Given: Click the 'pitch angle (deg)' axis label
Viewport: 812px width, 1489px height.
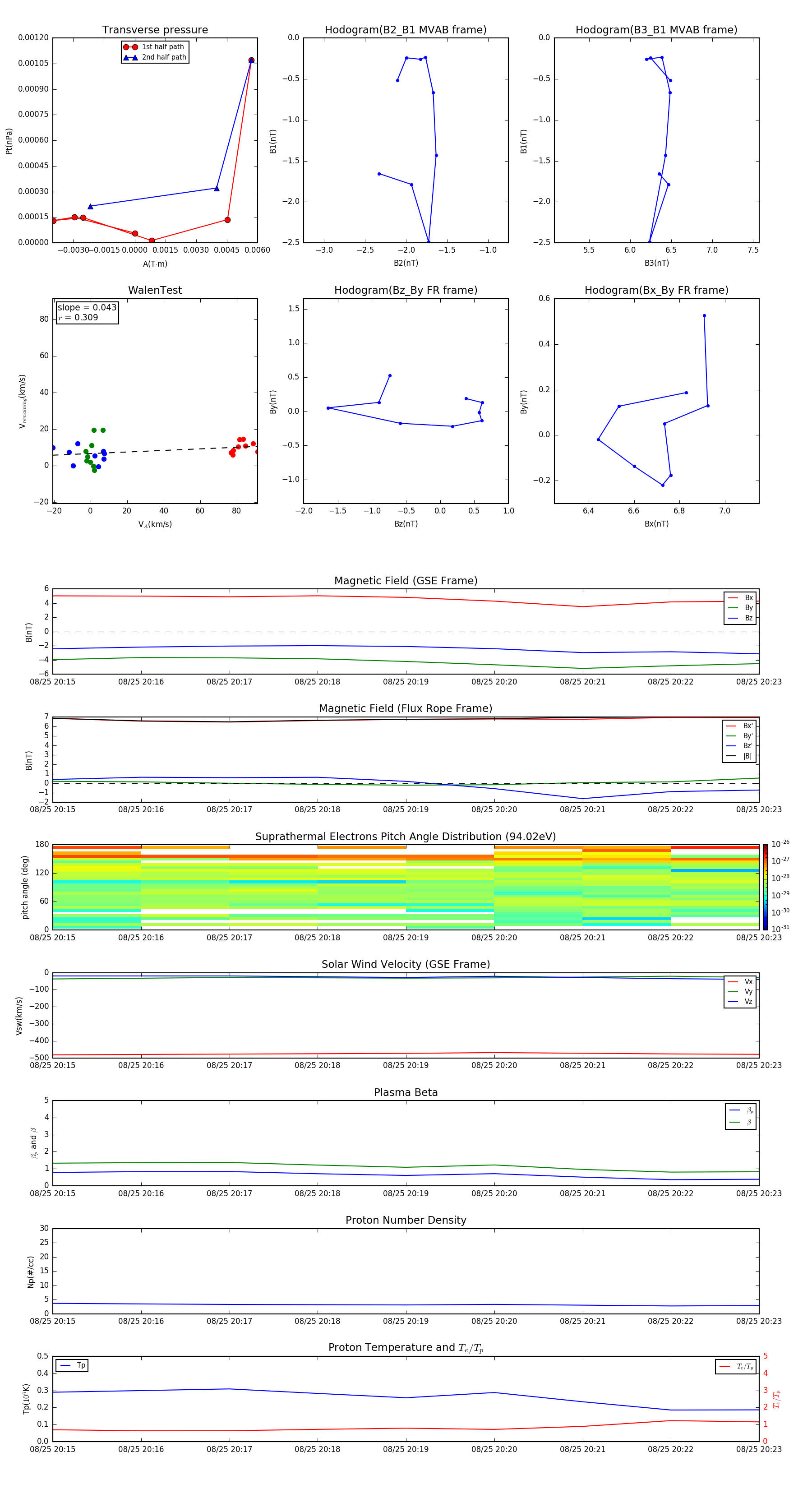Looking at the screenshot, I should [x=25, y=887].
